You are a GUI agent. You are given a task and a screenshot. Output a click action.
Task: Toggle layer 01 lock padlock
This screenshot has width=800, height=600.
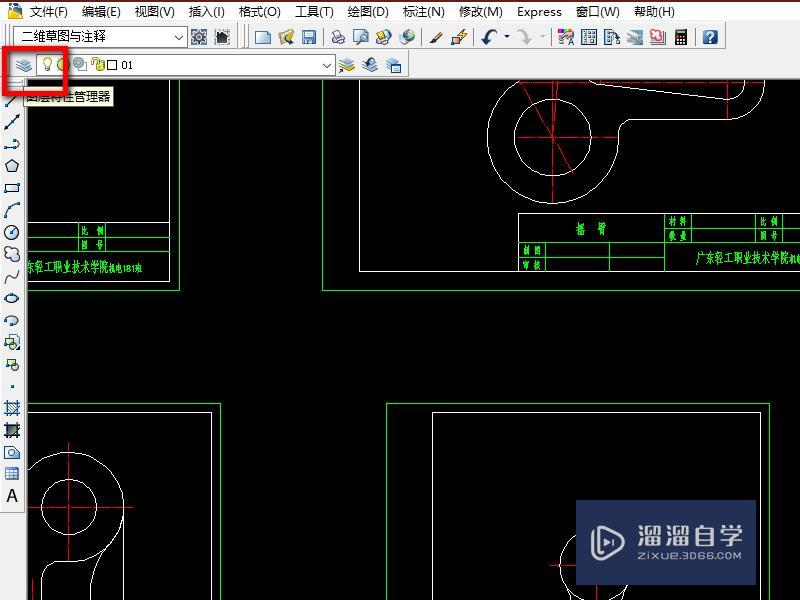click(x=97, y=64)
